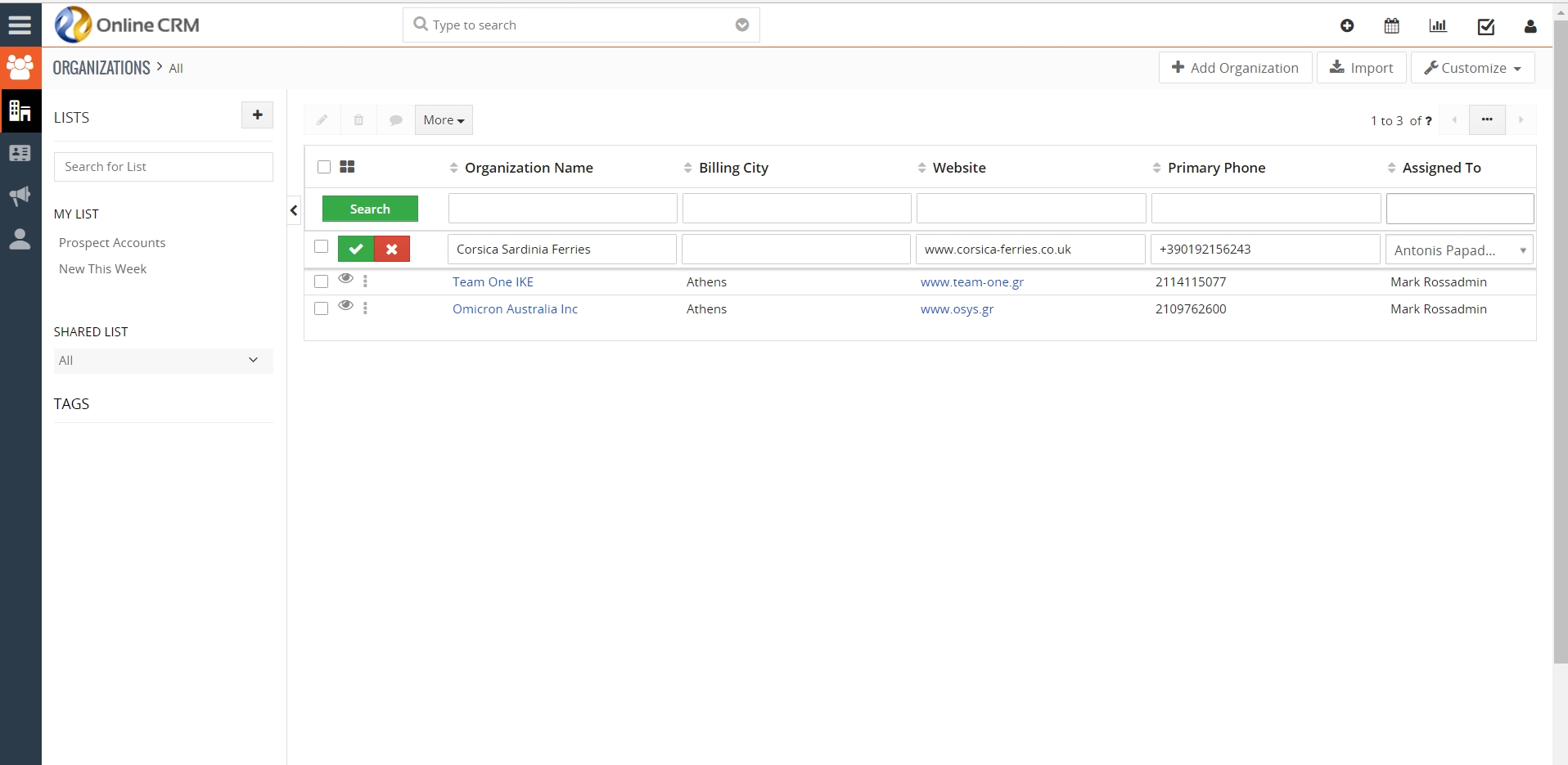The image size is (1568, 765).
Task: Click the comment bubble icon
Action: click(396, 120)
